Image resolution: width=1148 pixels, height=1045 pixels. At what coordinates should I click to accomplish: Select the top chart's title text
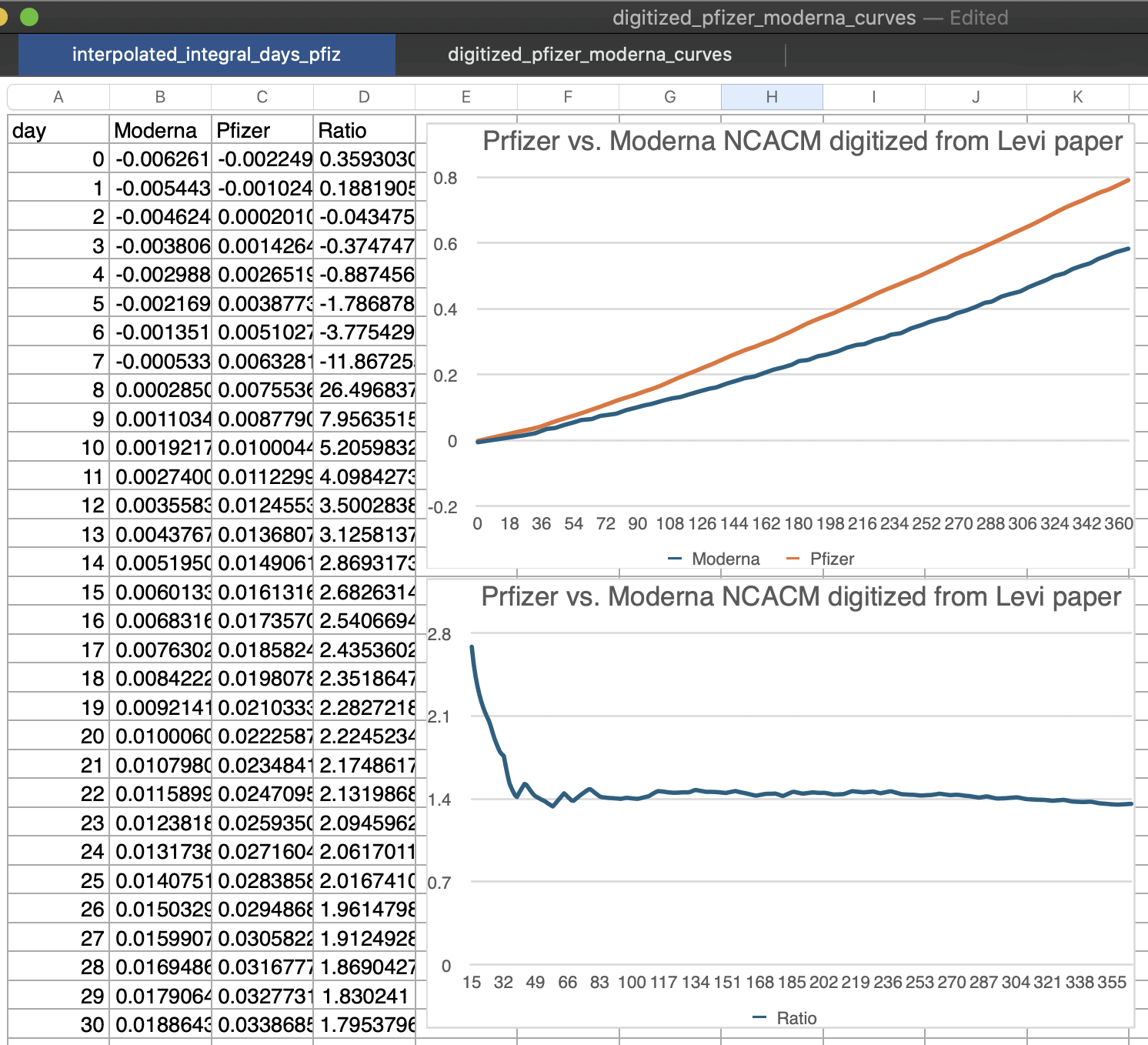pos(802,142)
